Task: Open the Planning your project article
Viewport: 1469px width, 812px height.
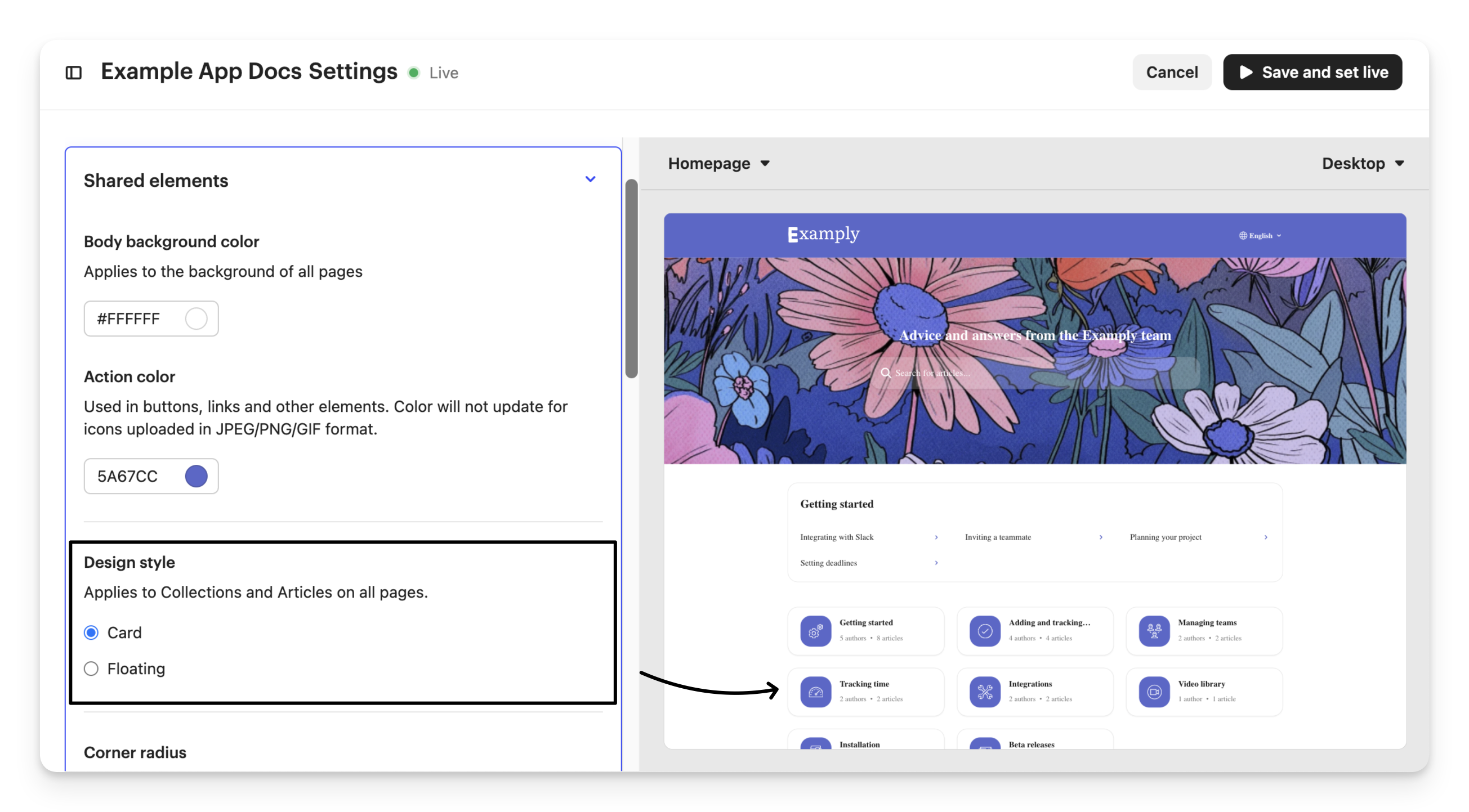Action: (1165, 537)
